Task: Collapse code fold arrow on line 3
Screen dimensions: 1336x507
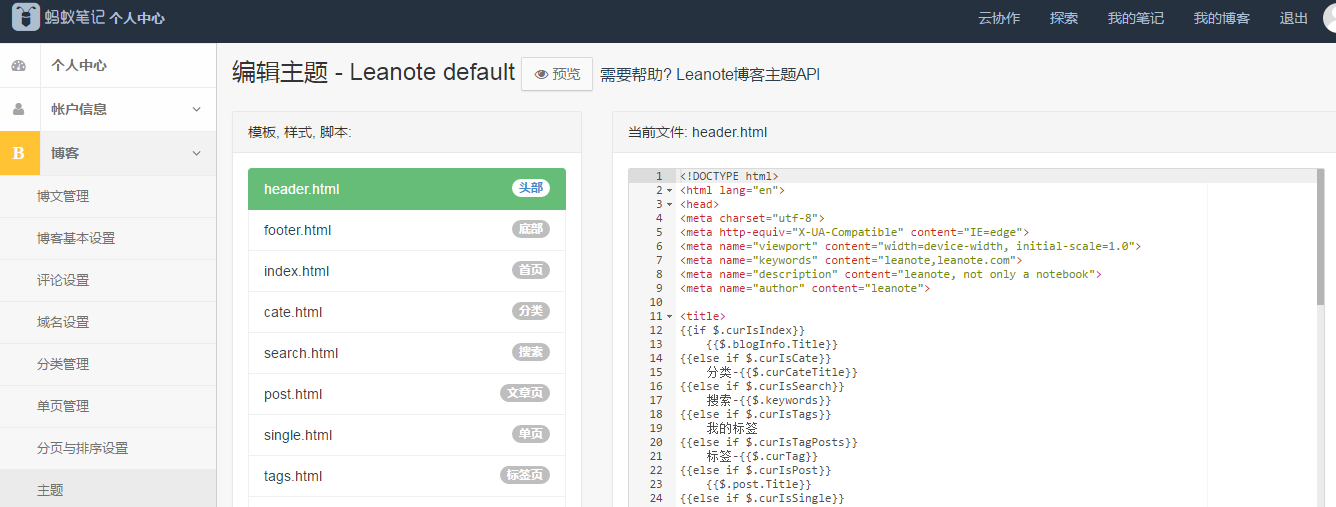Action: point(669,204)
